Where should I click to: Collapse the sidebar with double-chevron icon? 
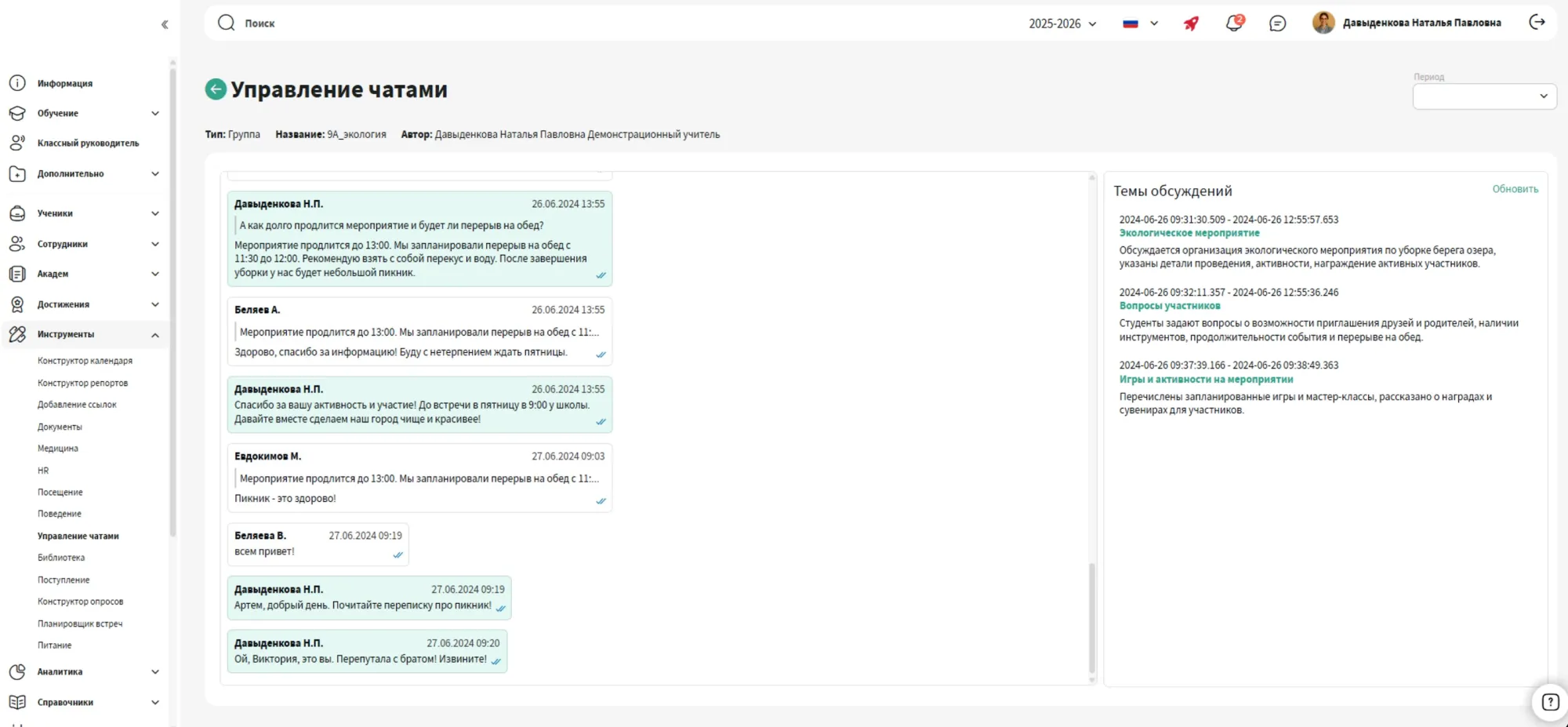pyautogui.click(x=165, y=24)
